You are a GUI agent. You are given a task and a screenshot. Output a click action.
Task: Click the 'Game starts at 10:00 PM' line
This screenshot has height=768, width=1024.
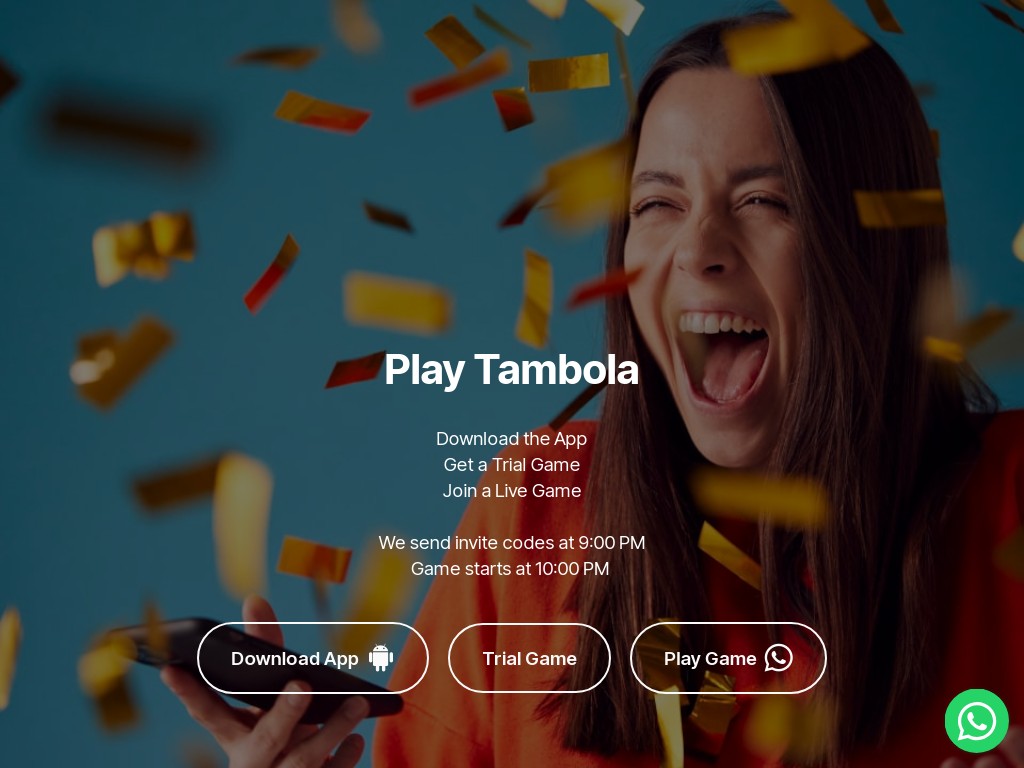coord(510,569)
